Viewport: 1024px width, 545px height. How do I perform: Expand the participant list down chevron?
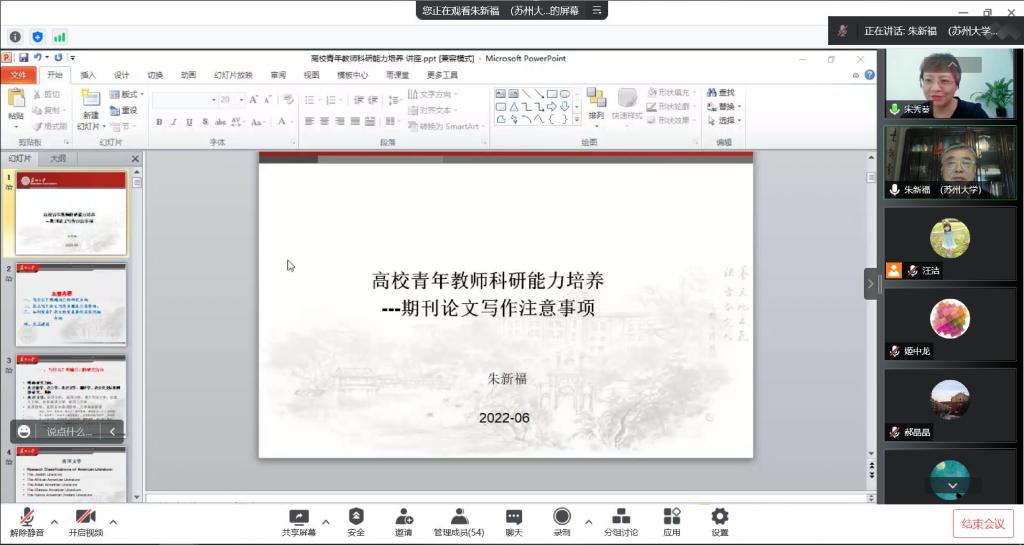tap(952, 486)
